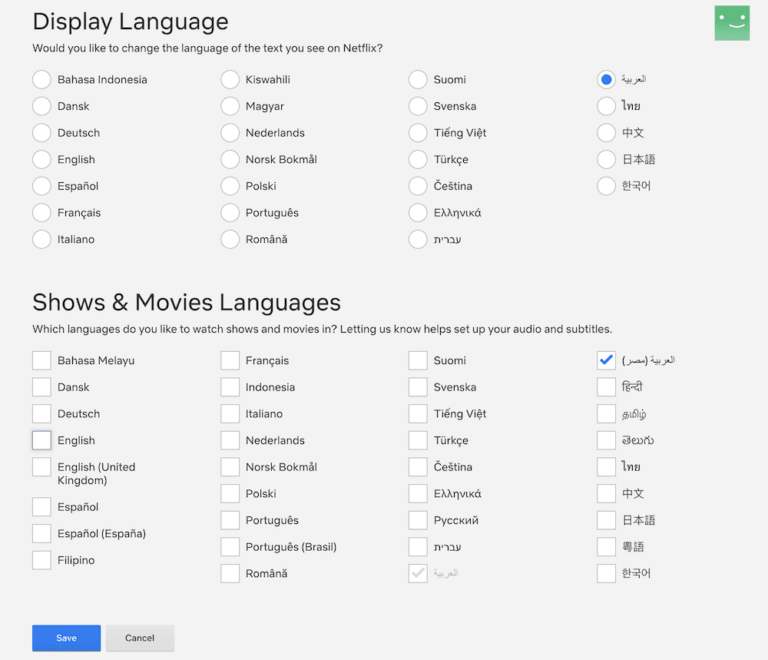Check Čeština shows language checkbox
The height and width of the screenshot is (660, 768).
[418, 467]
